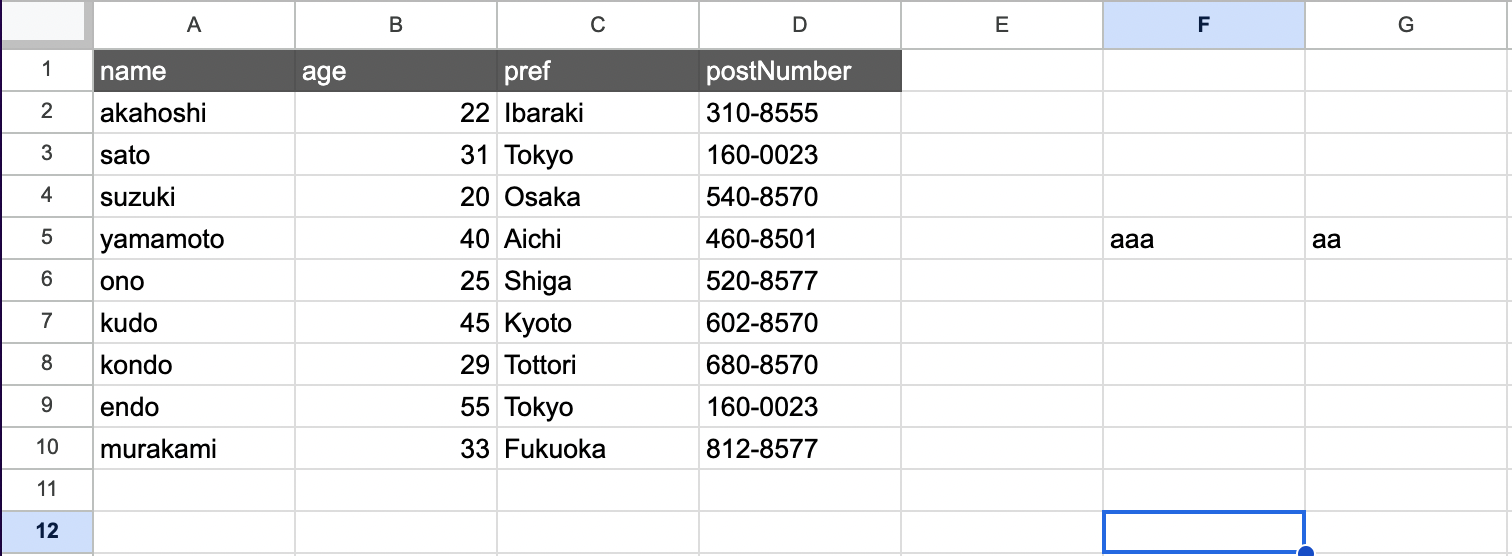Select column G header
Image resolution: width=1512 pixels, height=556 pixels.
pos(1406,25)
